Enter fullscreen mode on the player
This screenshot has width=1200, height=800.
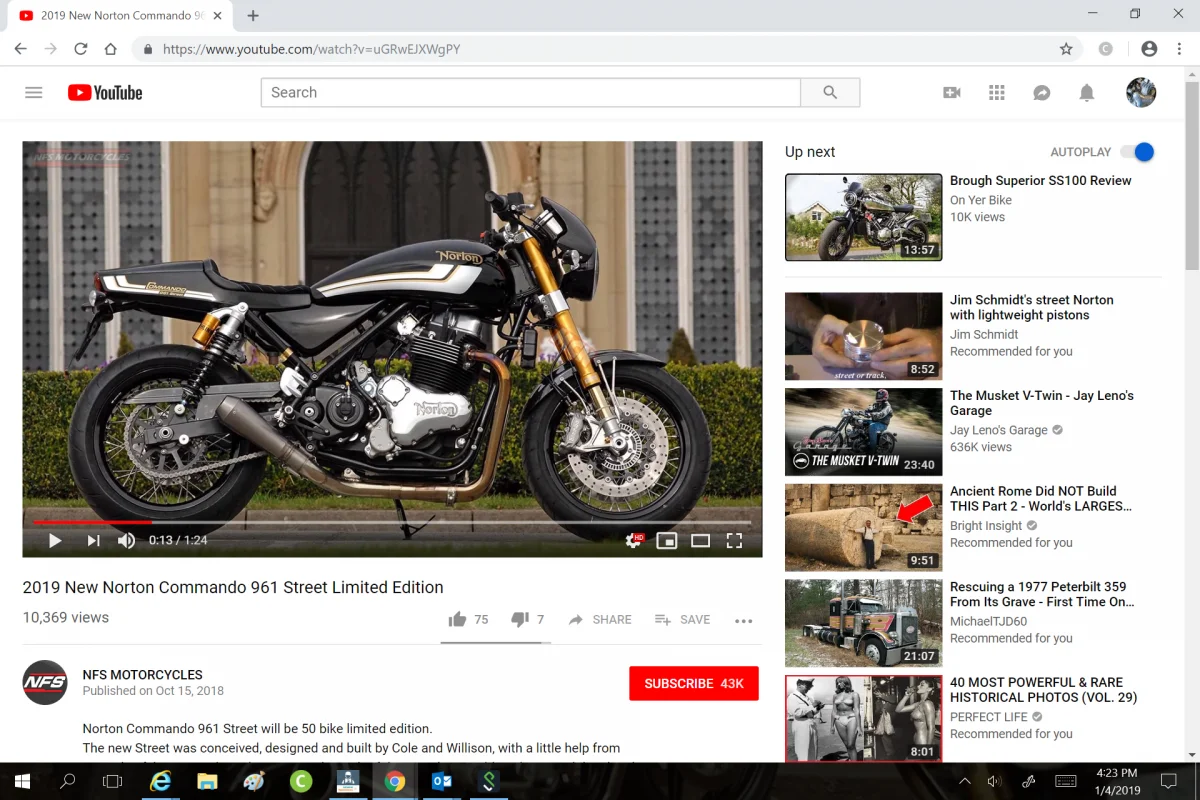click(x=734, y=541)
